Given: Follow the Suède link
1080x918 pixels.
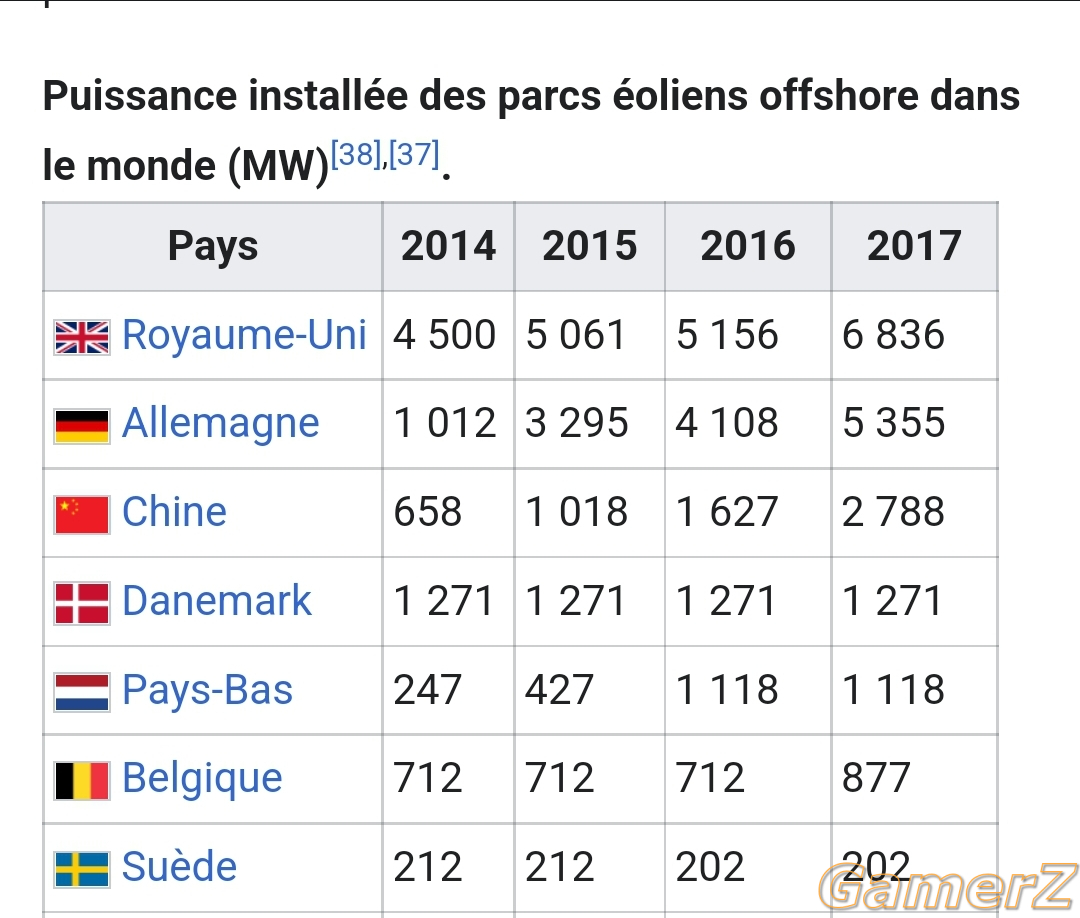Looking at the screenshot, I should (180, 866).
